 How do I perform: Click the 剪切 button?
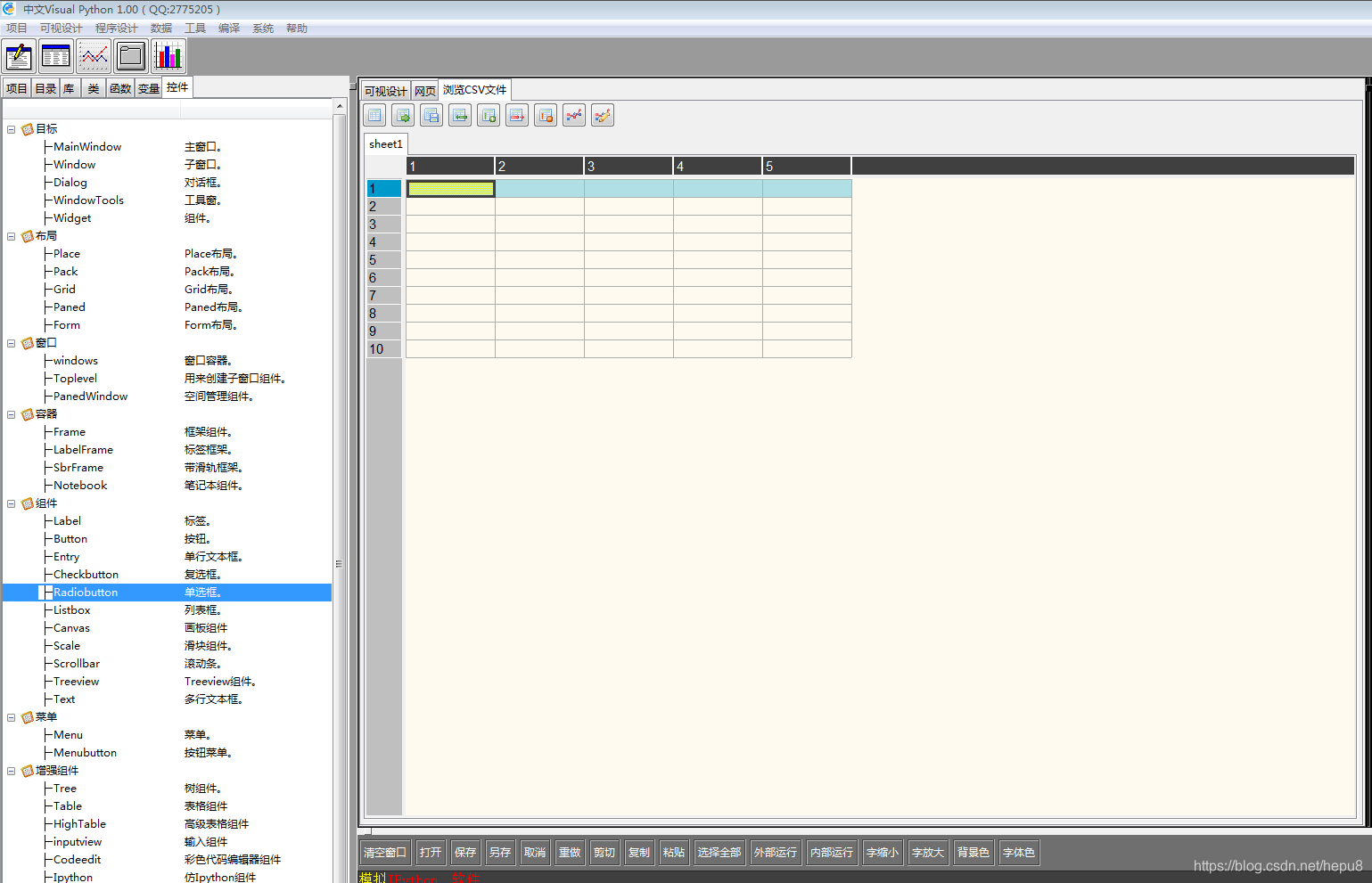coord(604,853)
